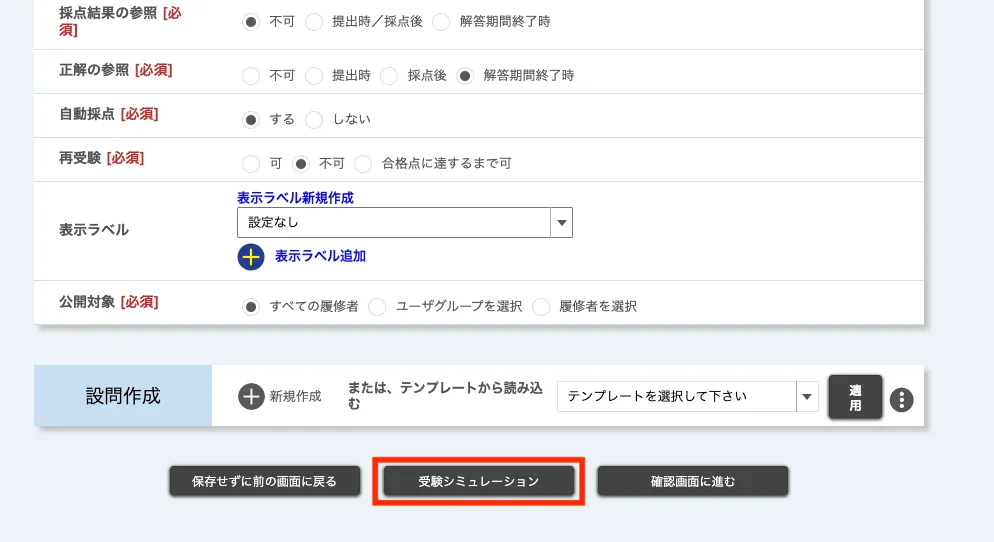Choose 合格点に達するまで可 for 再受験
The image size is (994, 542).
pos(364,163)
